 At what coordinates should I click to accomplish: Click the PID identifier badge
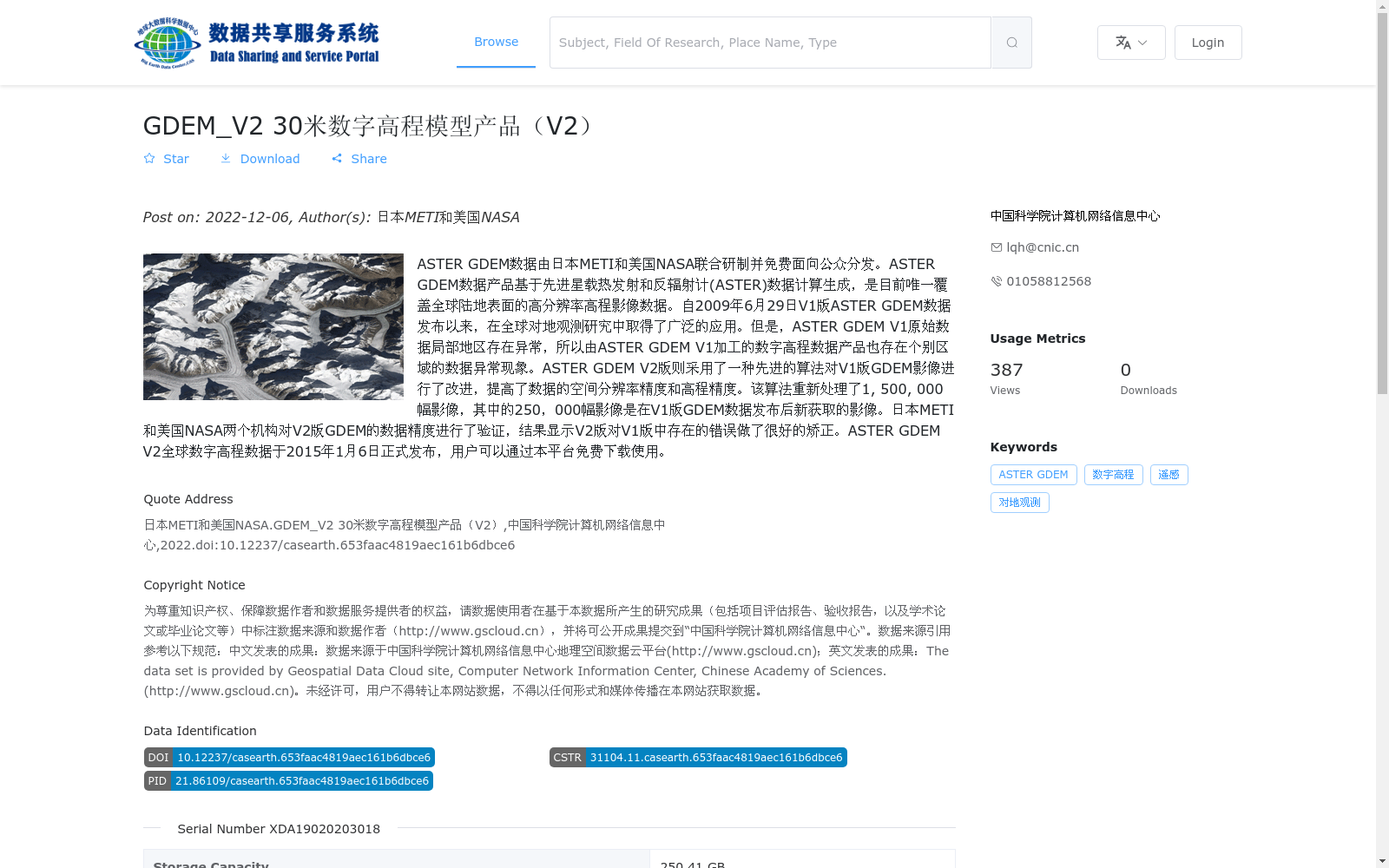tap(288, 781)
